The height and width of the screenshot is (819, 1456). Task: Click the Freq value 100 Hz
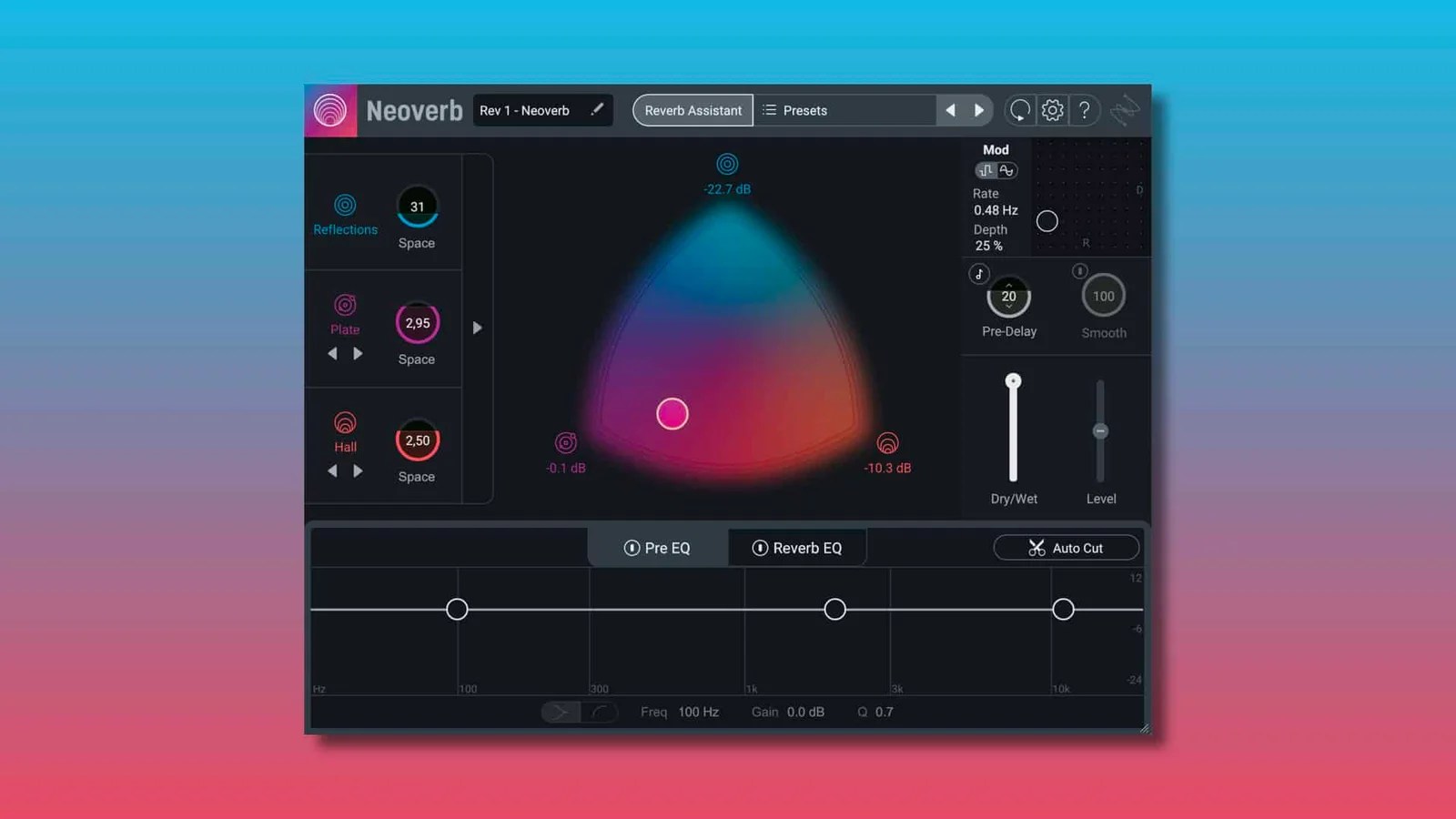point(698,712)
